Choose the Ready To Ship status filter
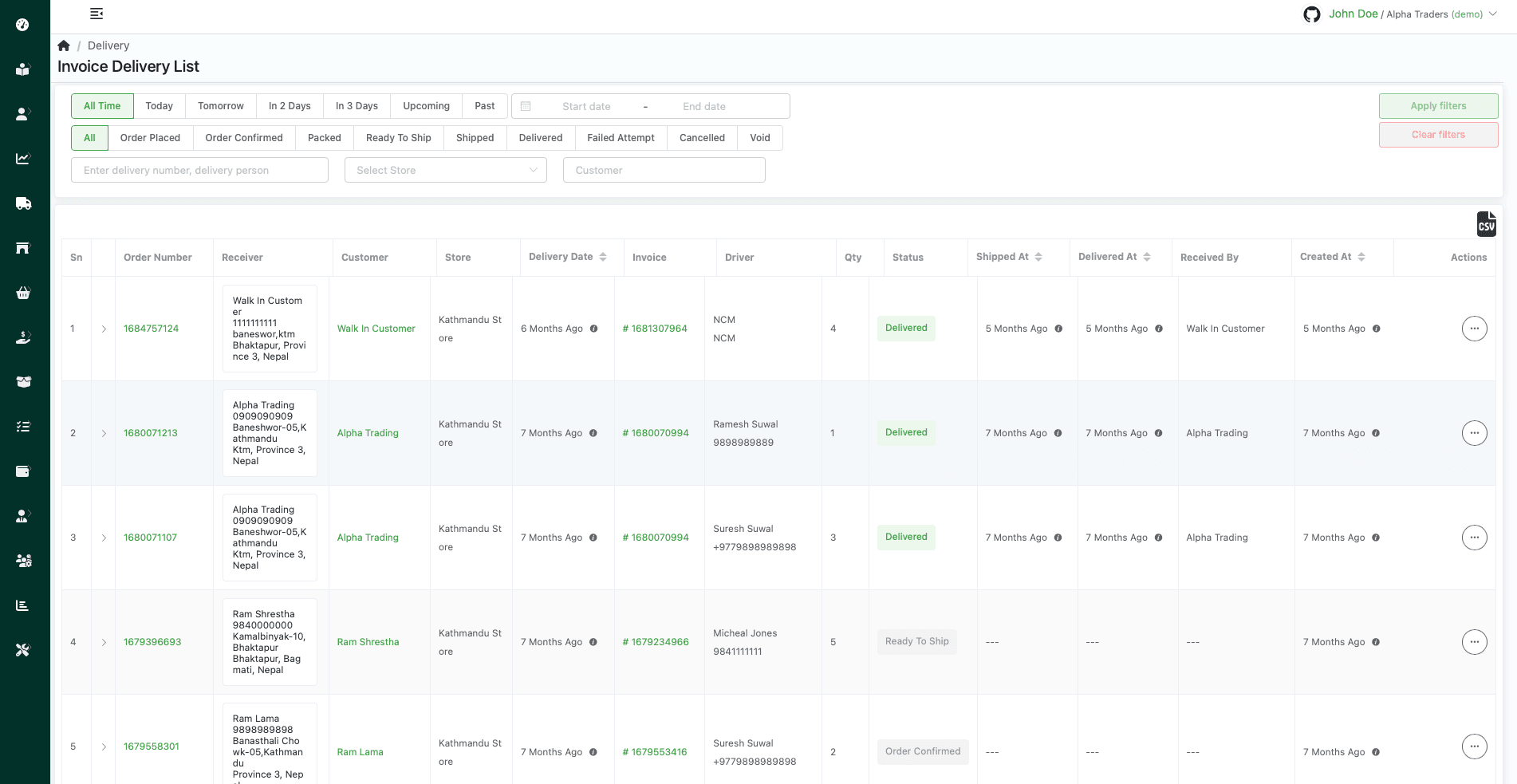 click(x=398, y=138)
